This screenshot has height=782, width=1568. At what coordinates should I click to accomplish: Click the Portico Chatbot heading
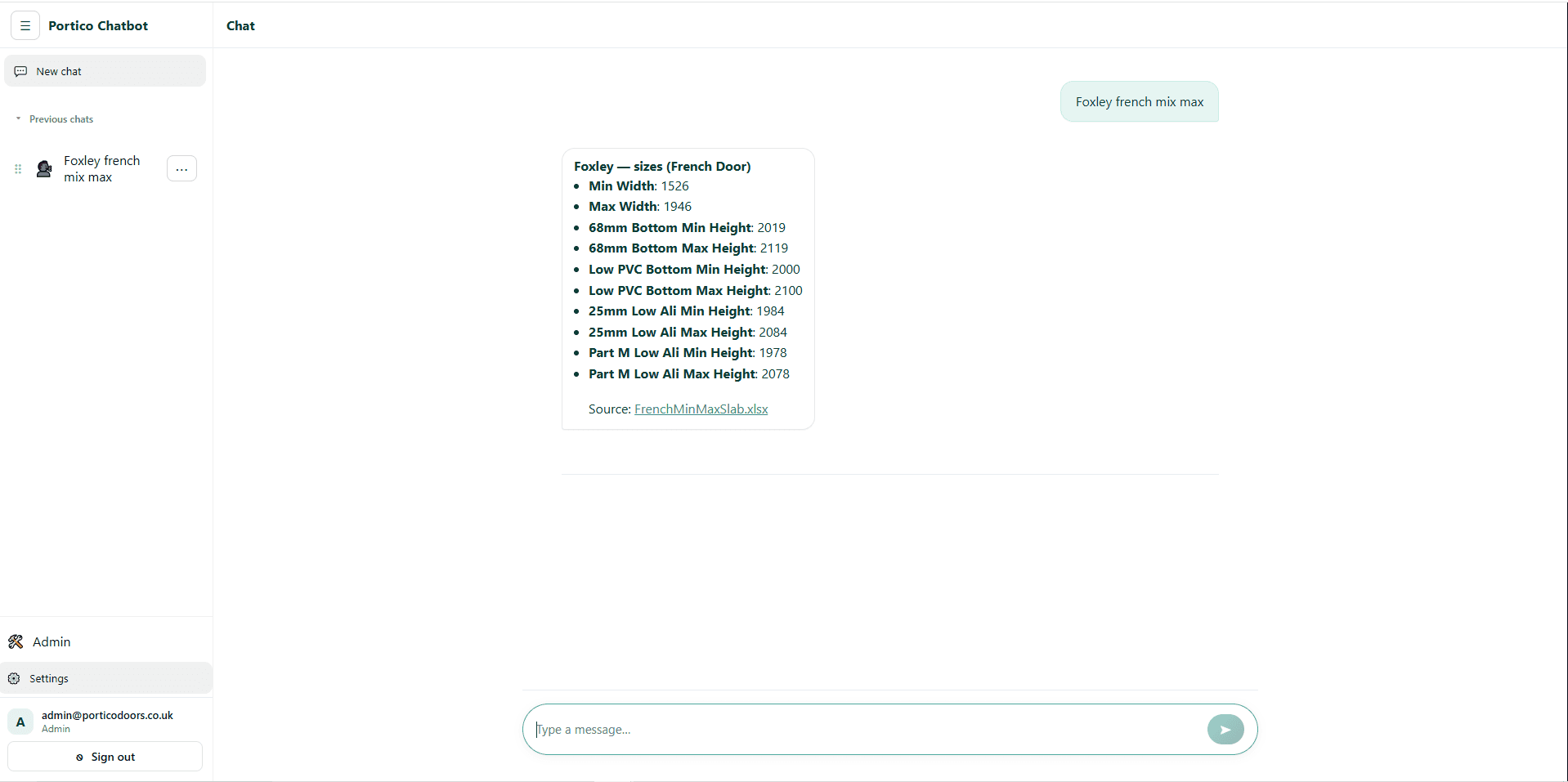pyautogui.click(x=97, y=25)
